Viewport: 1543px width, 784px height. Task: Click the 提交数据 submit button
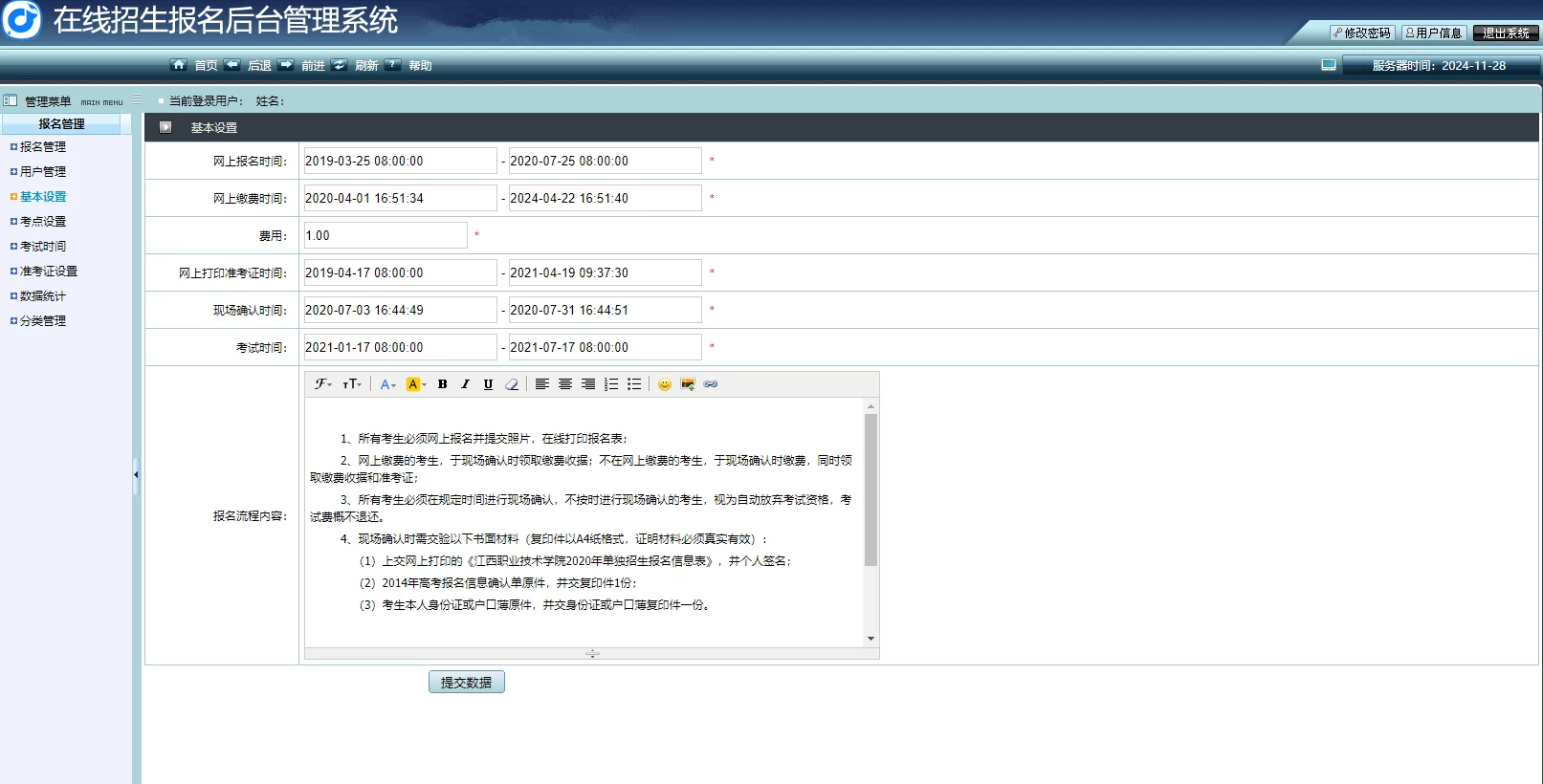click(466, 683)
